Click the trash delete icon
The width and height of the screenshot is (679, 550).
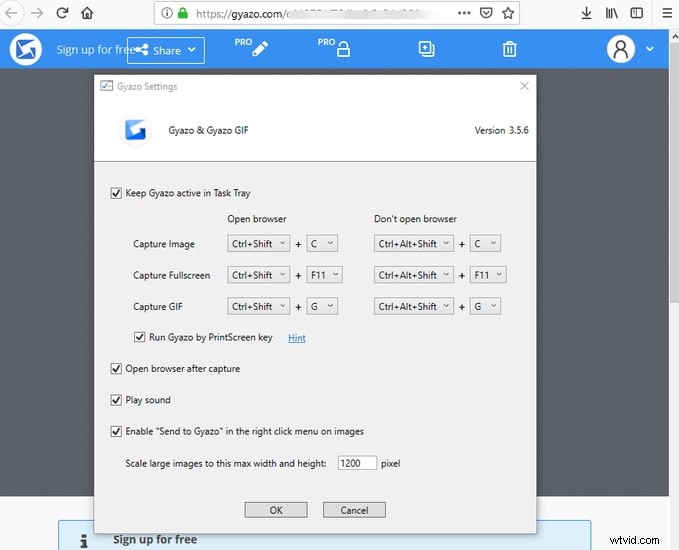(509, 49)
